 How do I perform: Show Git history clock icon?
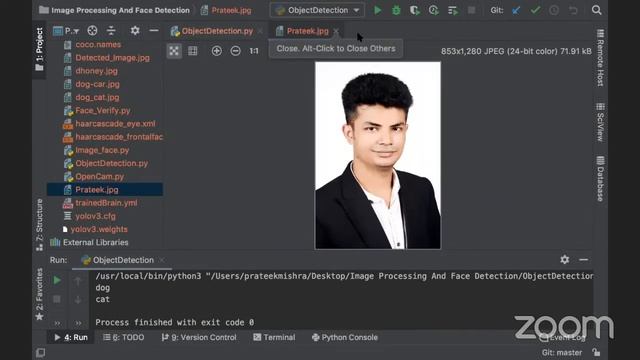(554, 10)
